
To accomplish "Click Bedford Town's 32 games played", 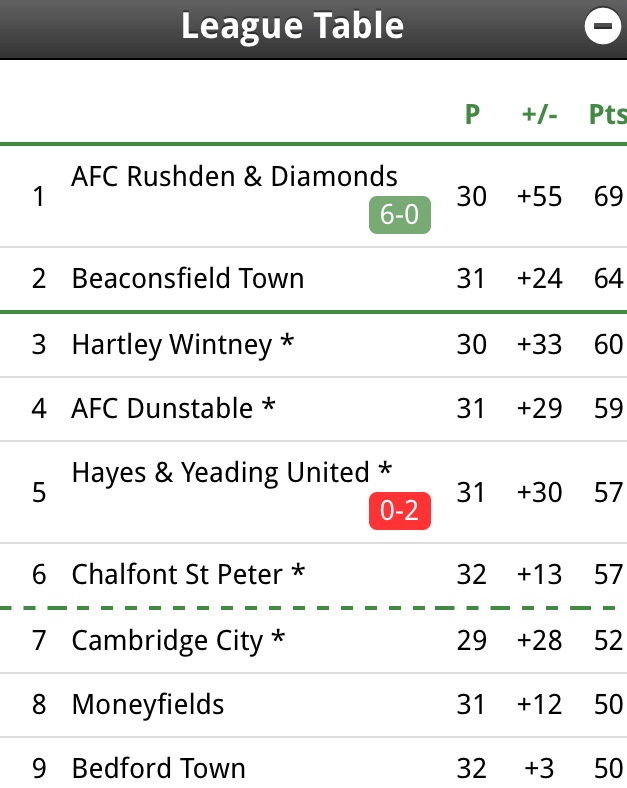I will pyautogui.click(x=472, y=768).
